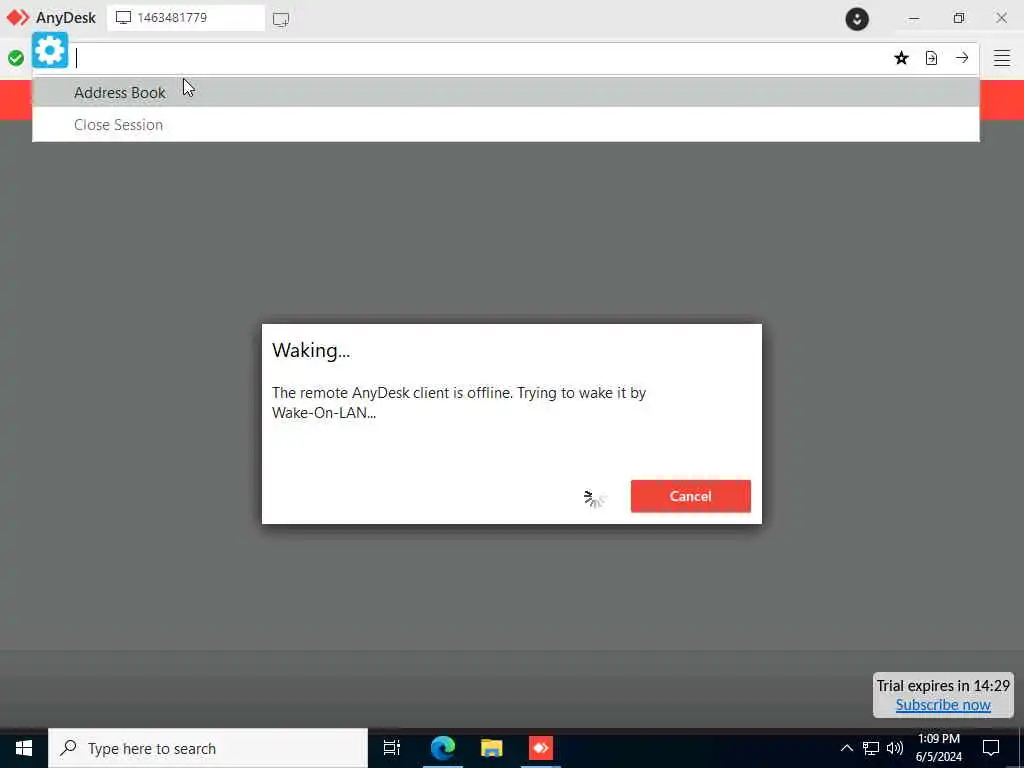The width and height of the screenshot is (1024, 768).
Task: Switch to session tab 1463481779
Action: pyautogui.click(x=186, y=18)
